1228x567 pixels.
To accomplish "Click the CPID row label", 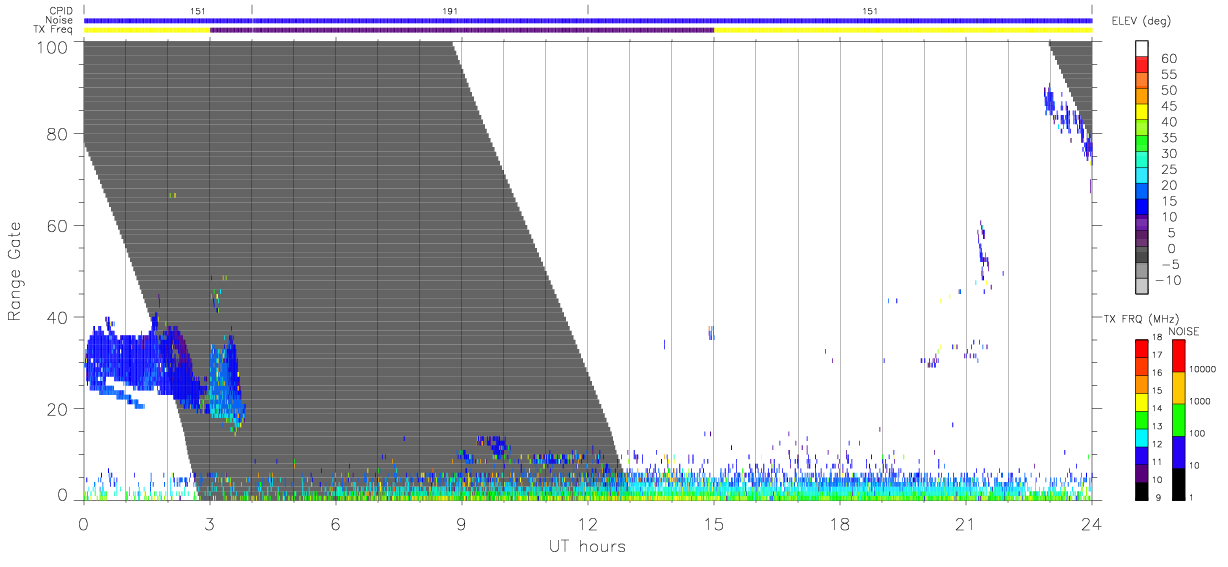I will click(x=61, y=10).
